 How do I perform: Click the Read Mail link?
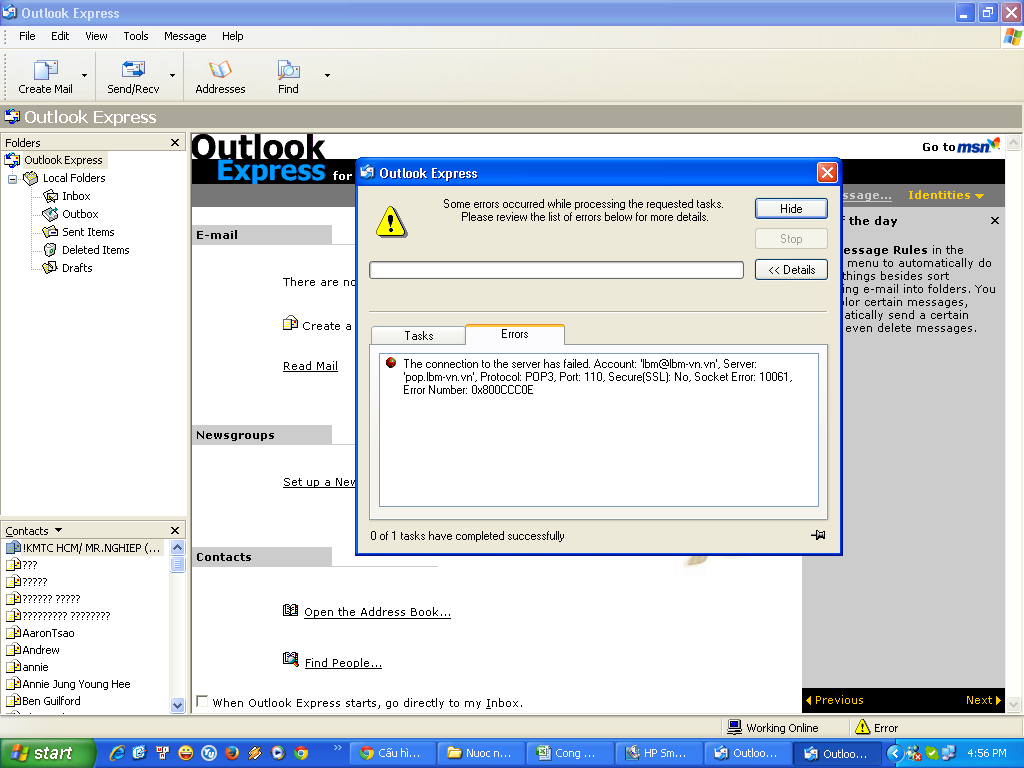(310, 366)
